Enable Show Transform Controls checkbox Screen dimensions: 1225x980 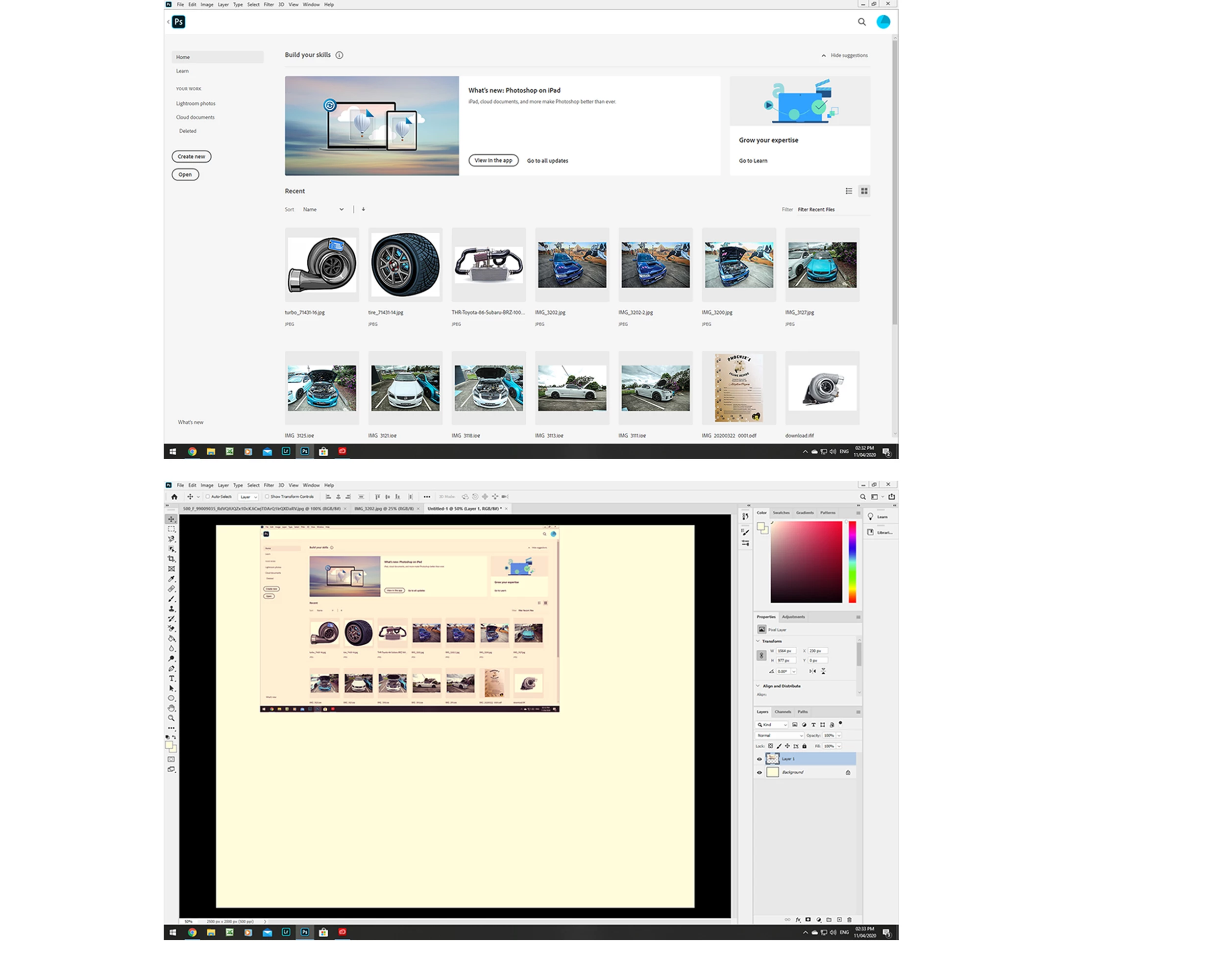tap(267, 496)
